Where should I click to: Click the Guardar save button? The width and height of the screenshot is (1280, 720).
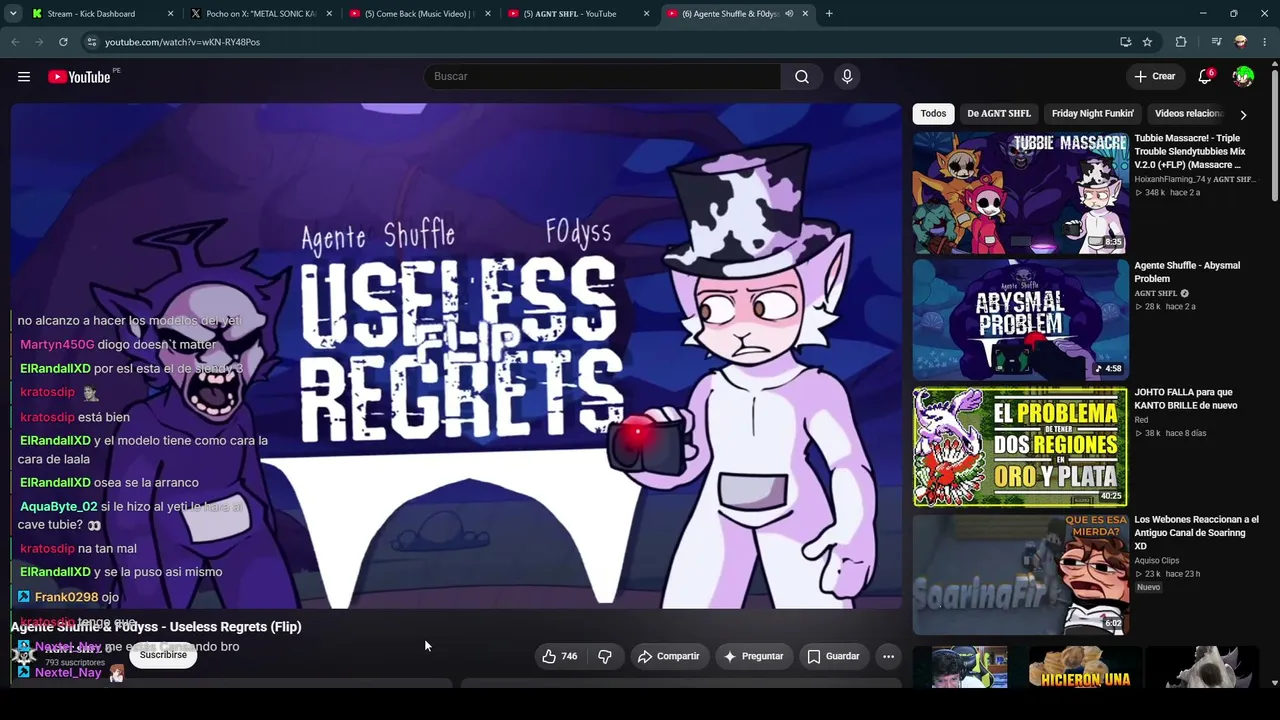[833, 656]
